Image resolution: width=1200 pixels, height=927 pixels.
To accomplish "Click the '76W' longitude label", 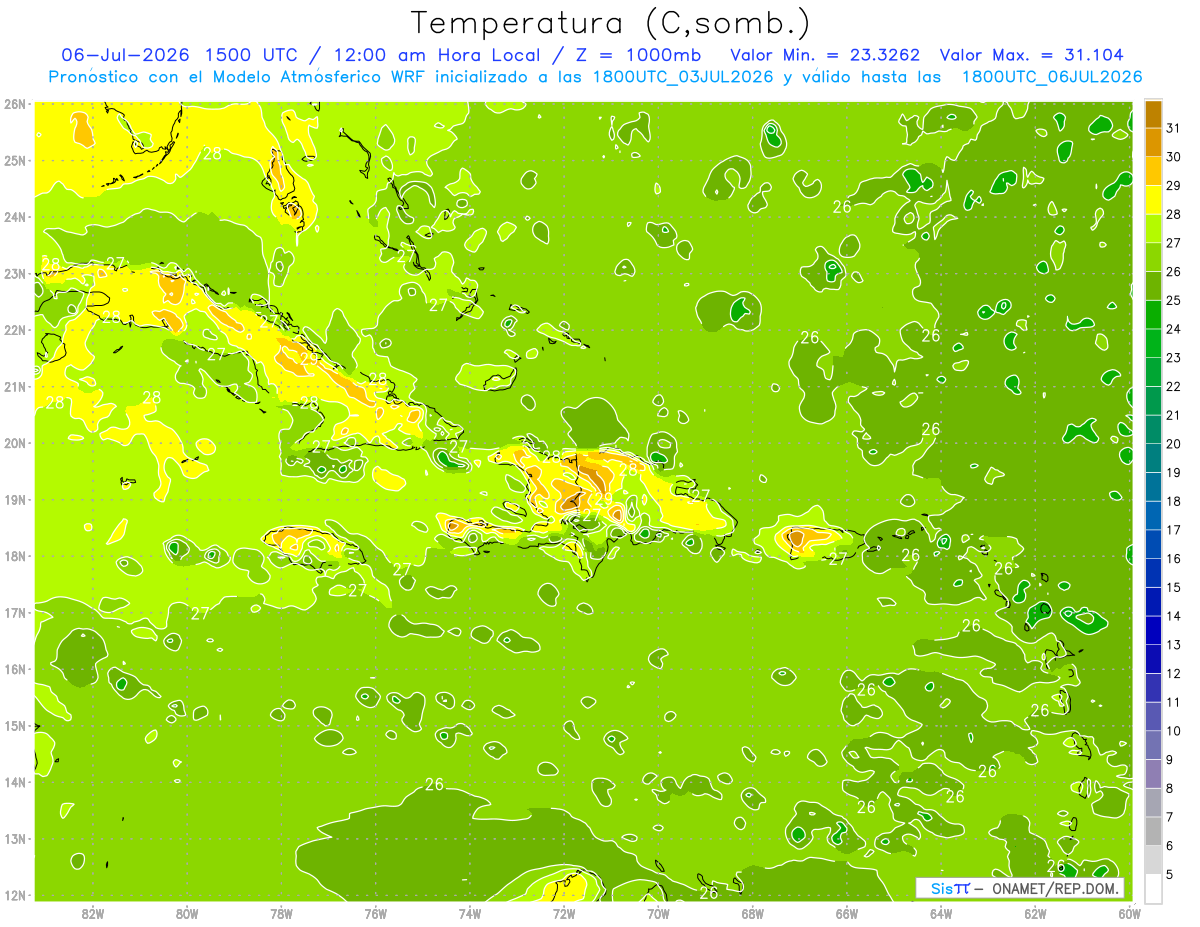I will click(376, 913).
